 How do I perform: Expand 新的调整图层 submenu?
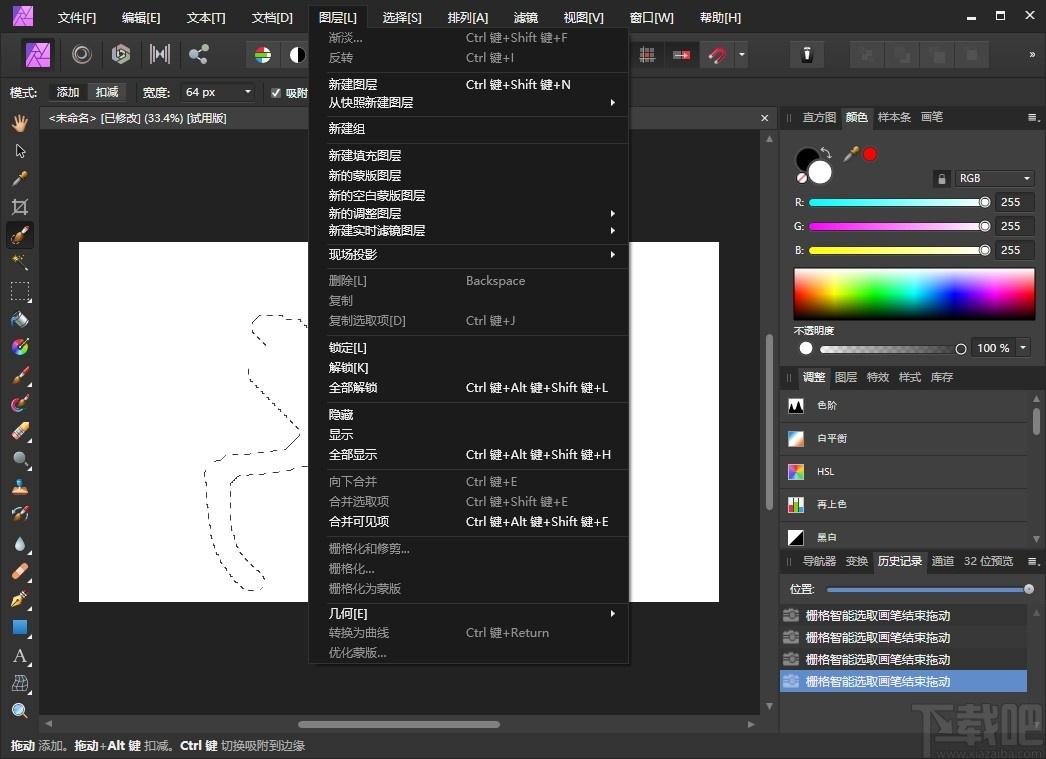pos(469,213)
